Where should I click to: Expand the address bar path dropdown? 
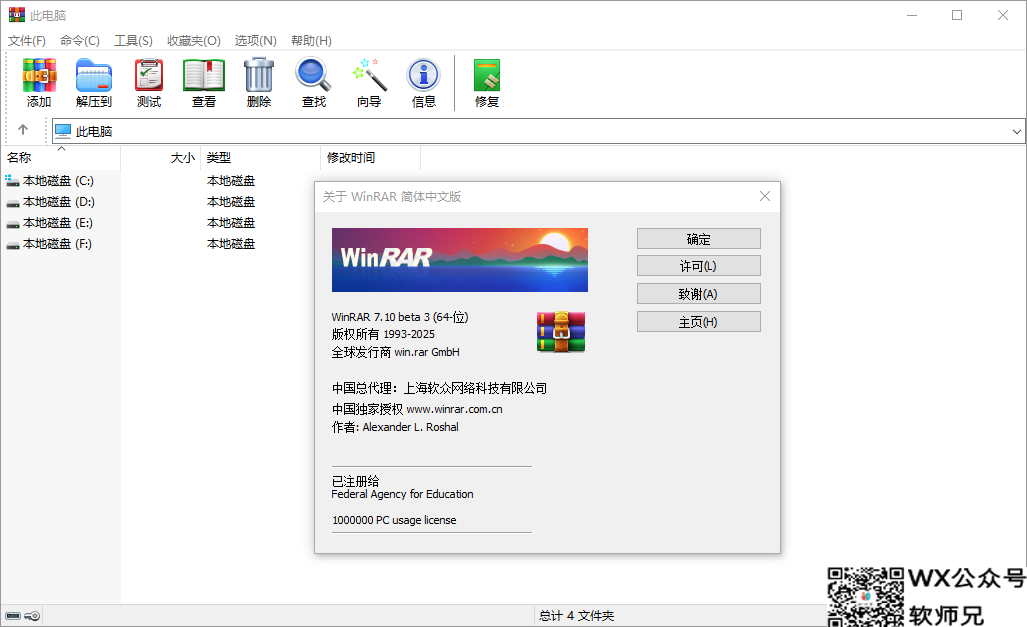coord(1017,131)
